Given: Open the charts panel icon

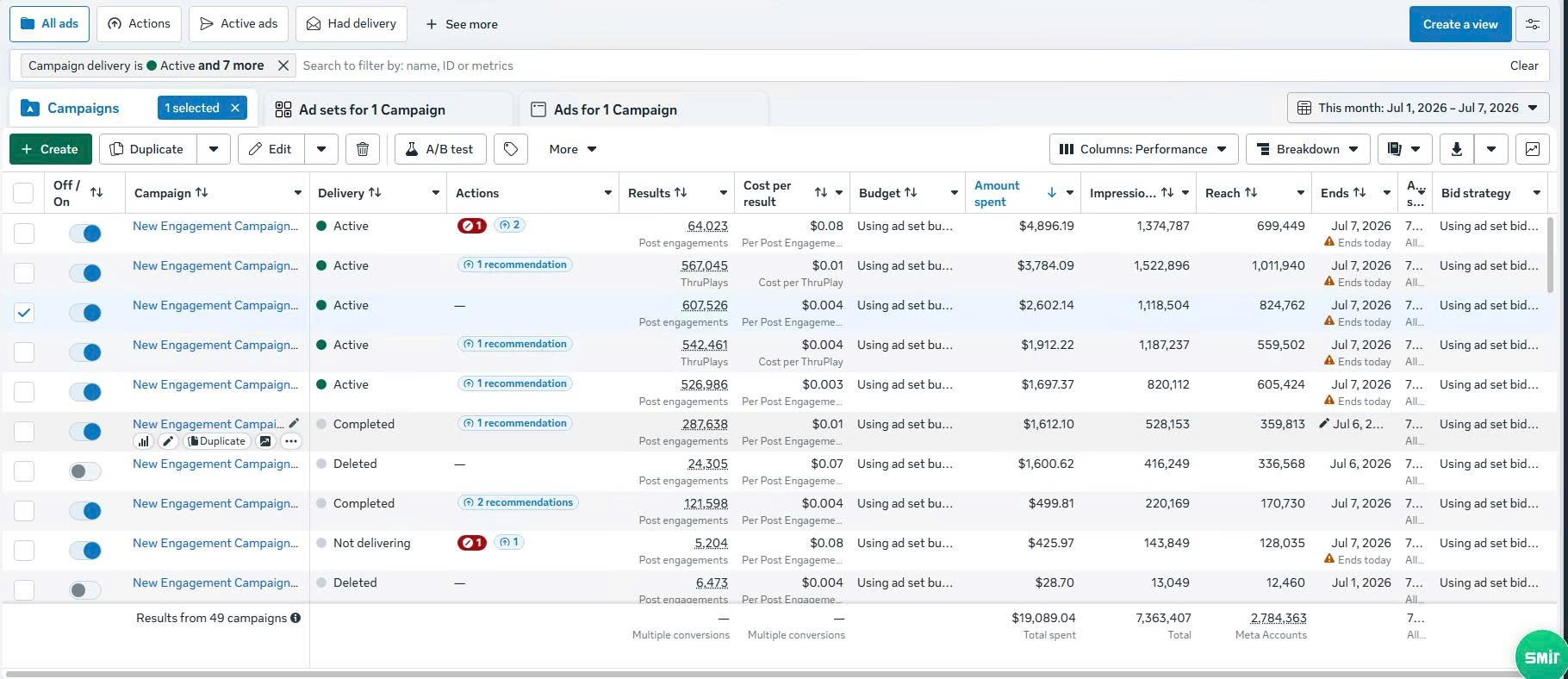Looking at the screenshot, I should coord(1532,149).
